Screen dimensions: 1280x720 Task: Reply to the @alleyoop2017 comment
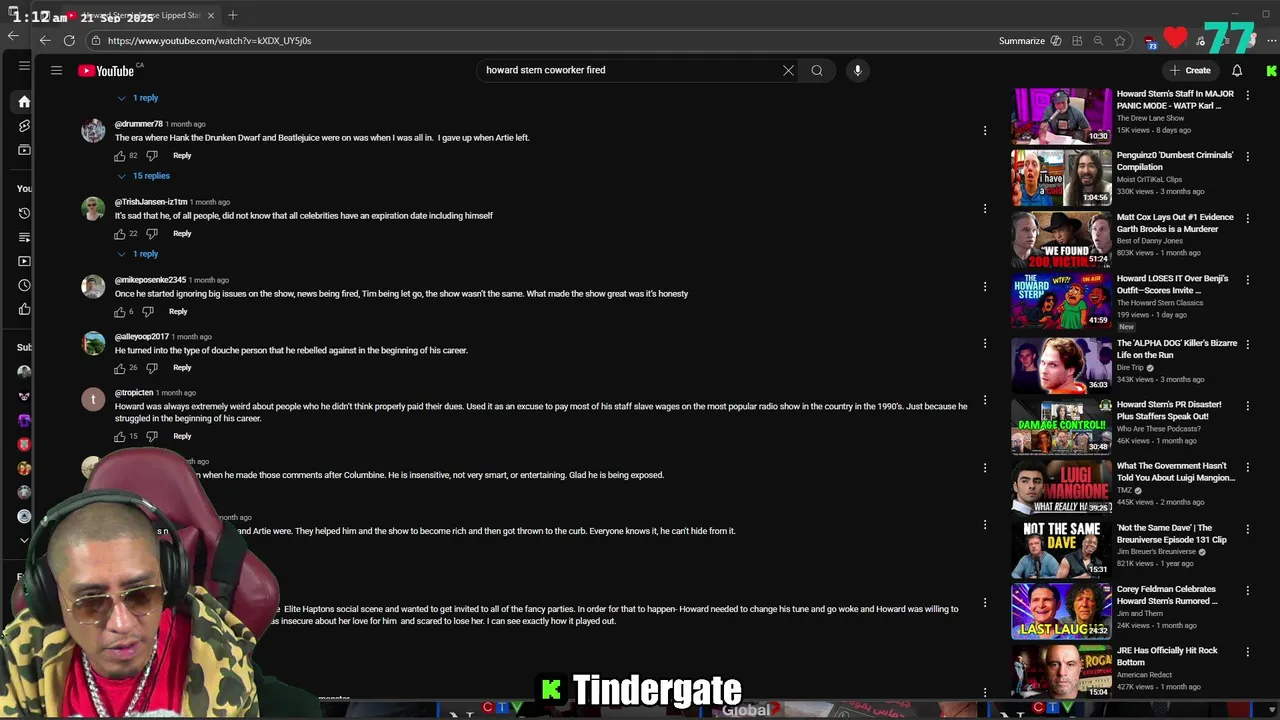pos(182,368)
